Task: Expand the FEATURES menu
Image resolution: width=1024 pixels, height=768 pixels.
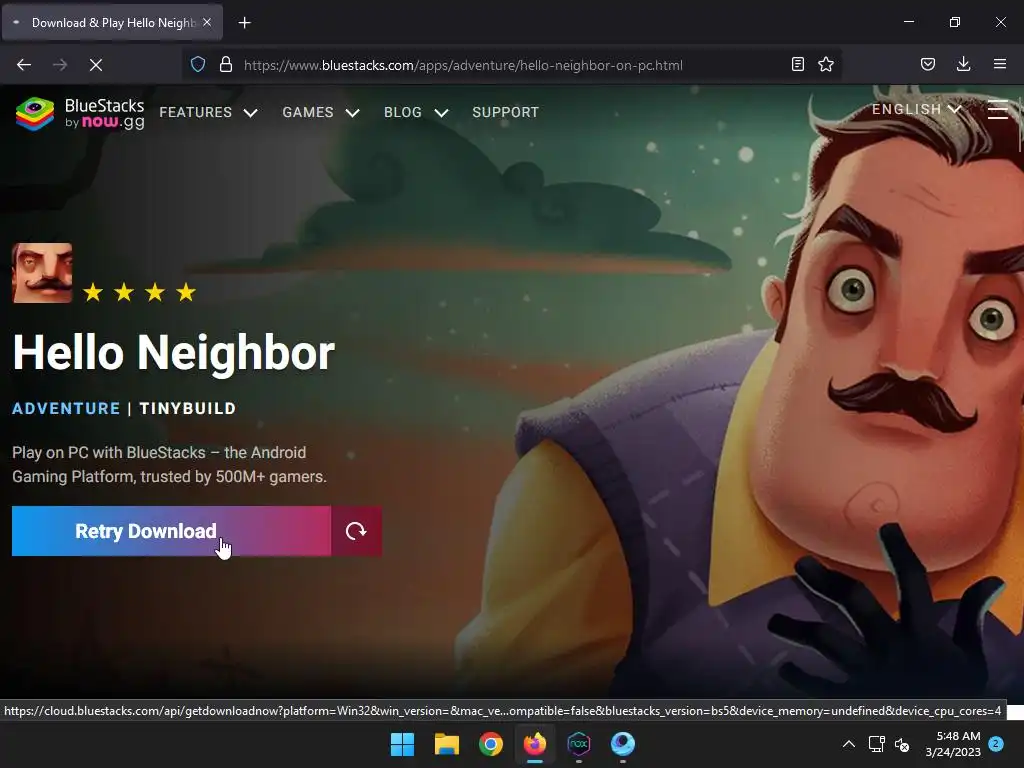Action: (x=208, y=112)
